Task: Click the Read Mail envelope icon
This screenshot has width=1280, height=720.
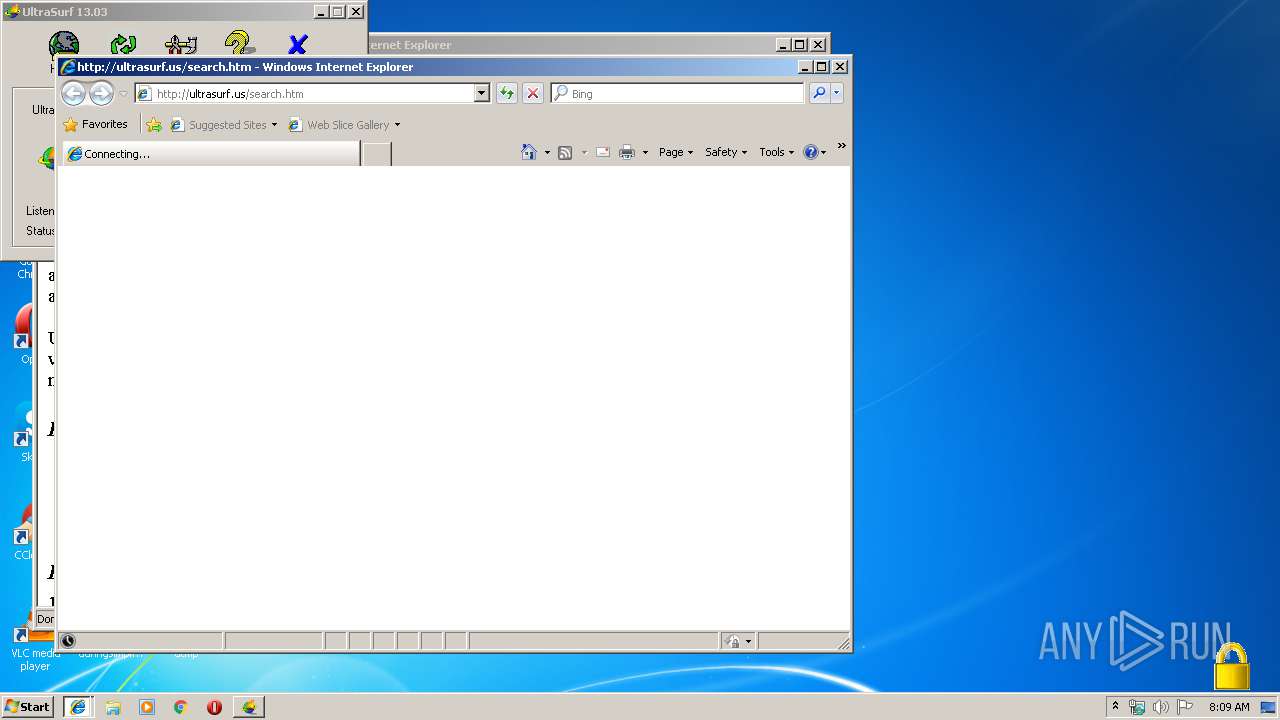Action: [x=603, y=152]
